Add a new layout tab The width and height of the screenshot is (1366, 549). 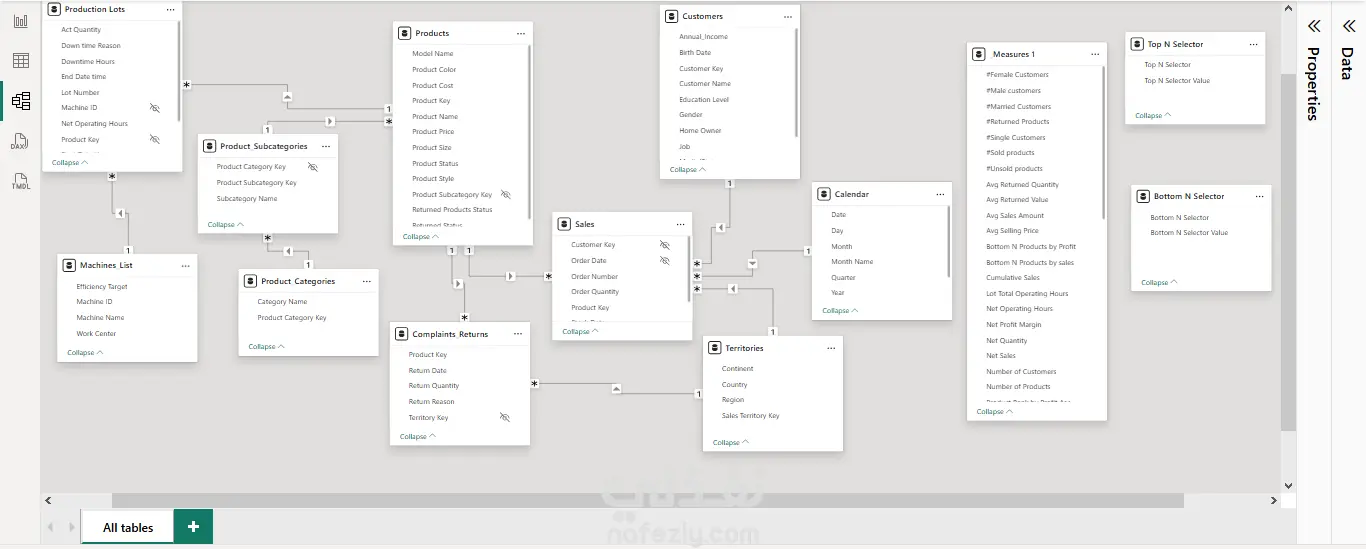tap(193, 527)
